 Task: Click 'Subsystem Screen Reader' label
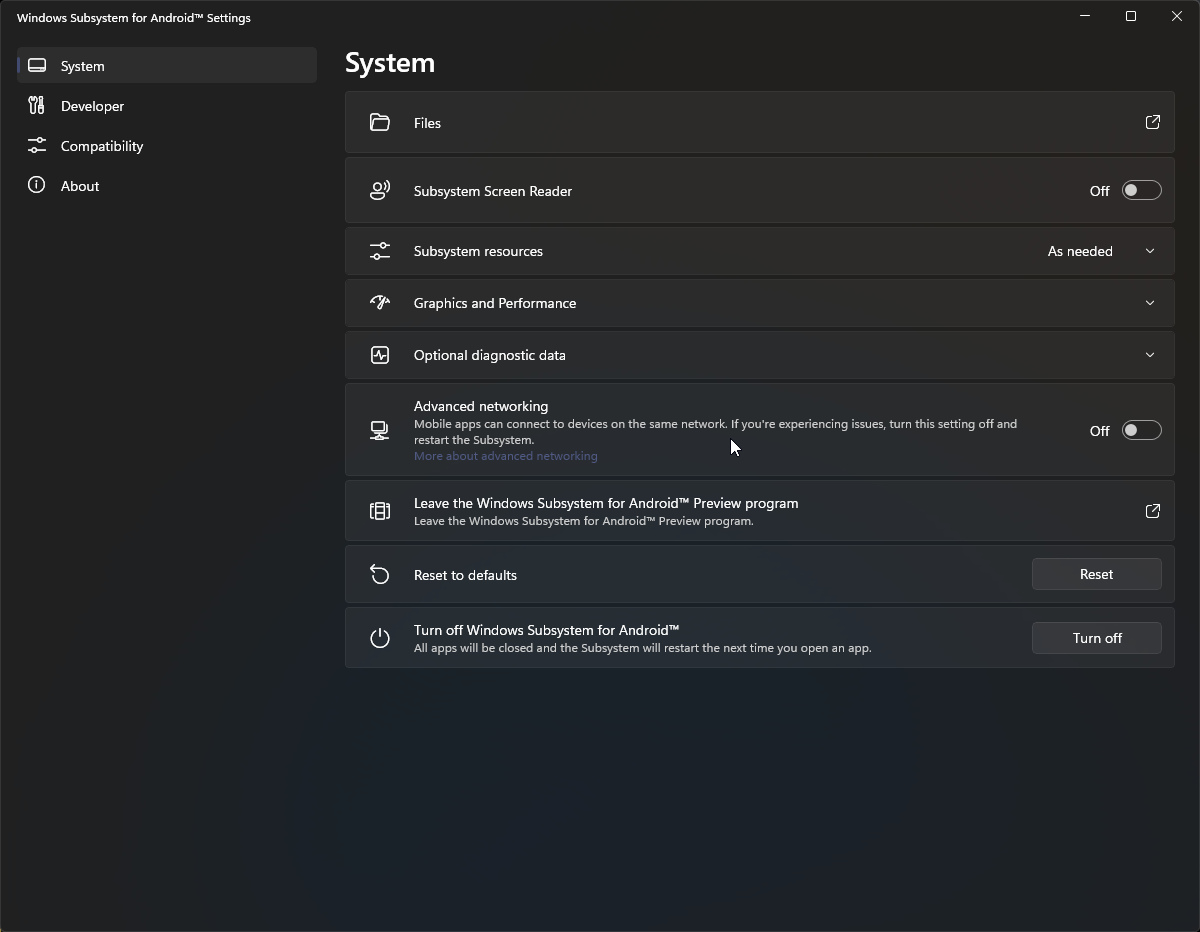pyautogui.click(x=493, y=191)
